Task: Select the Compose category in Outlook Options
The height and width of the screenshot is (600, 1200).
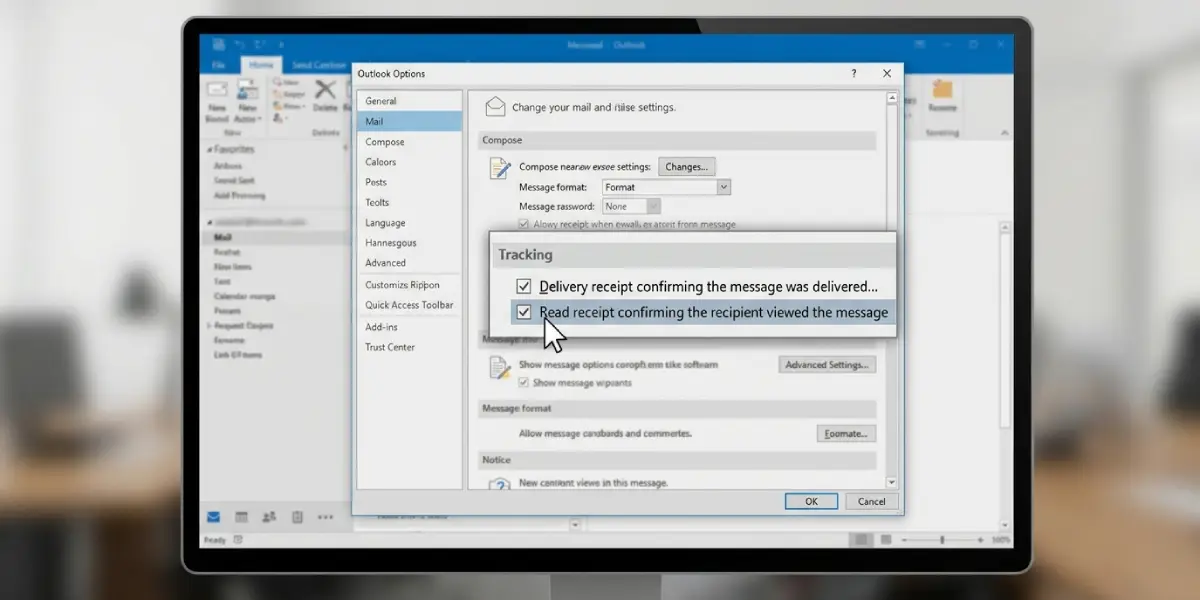Action: 409,142
